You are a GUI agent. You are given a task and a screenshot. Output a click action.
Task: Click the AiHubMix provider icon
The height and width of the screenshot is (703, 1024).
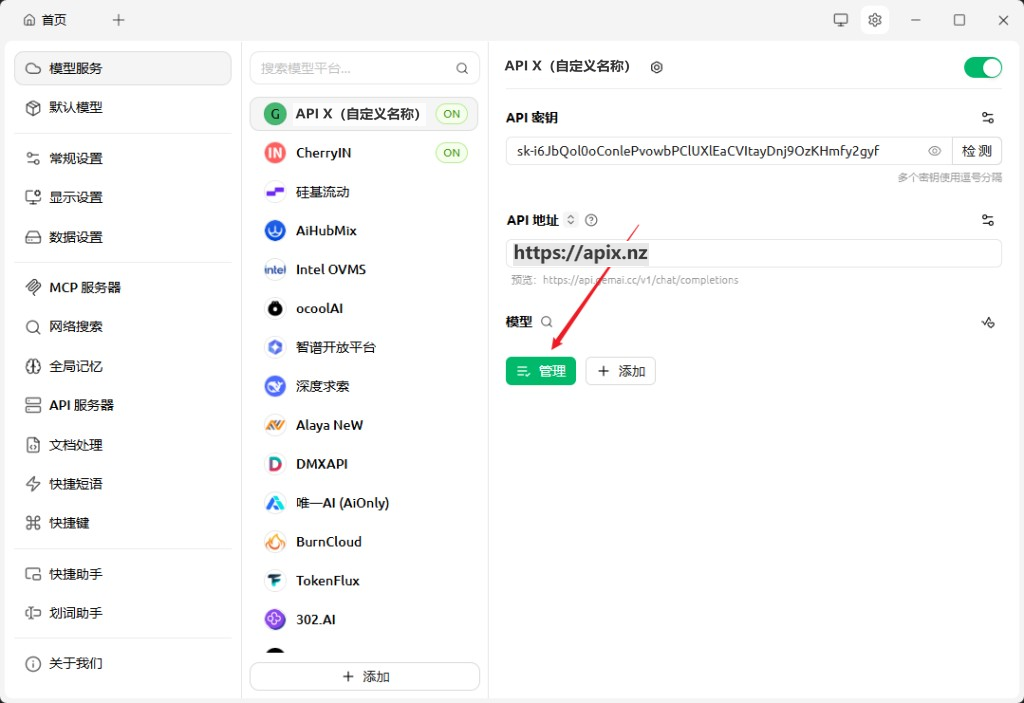pos(275,231)
